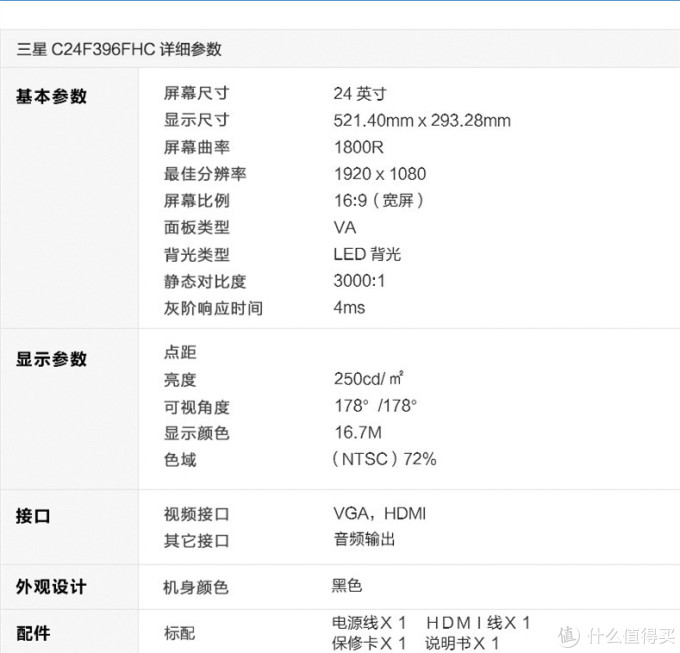Click the 显示颜色 label

click(x=196, y=433)
